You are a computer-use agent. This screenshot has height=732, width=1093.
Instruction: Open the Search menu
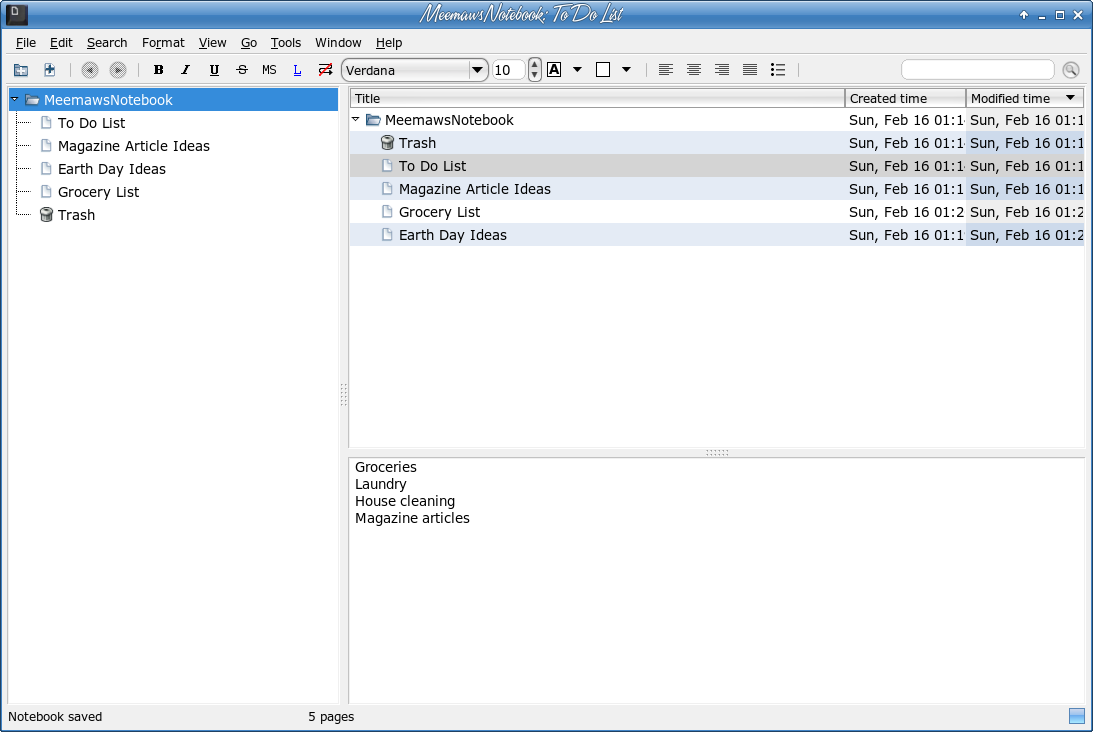[x=107, y=43]
